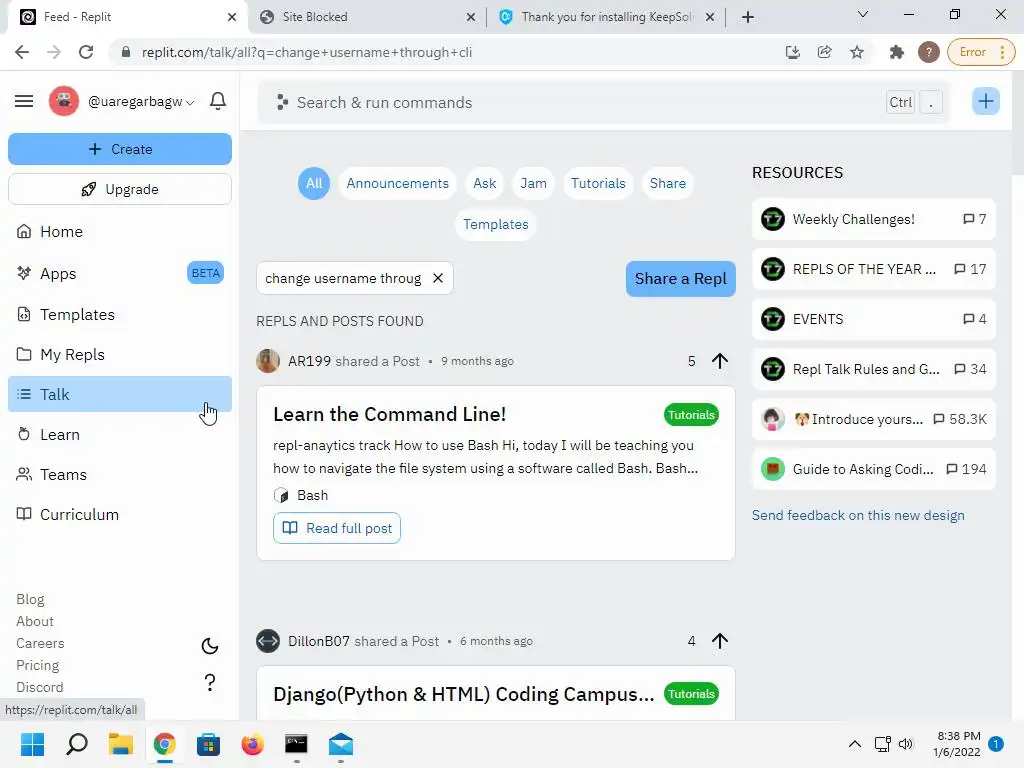Open Weekly Challenges! resource
Viewport: 1024px width, 768px height.
[x=874, y=219]
